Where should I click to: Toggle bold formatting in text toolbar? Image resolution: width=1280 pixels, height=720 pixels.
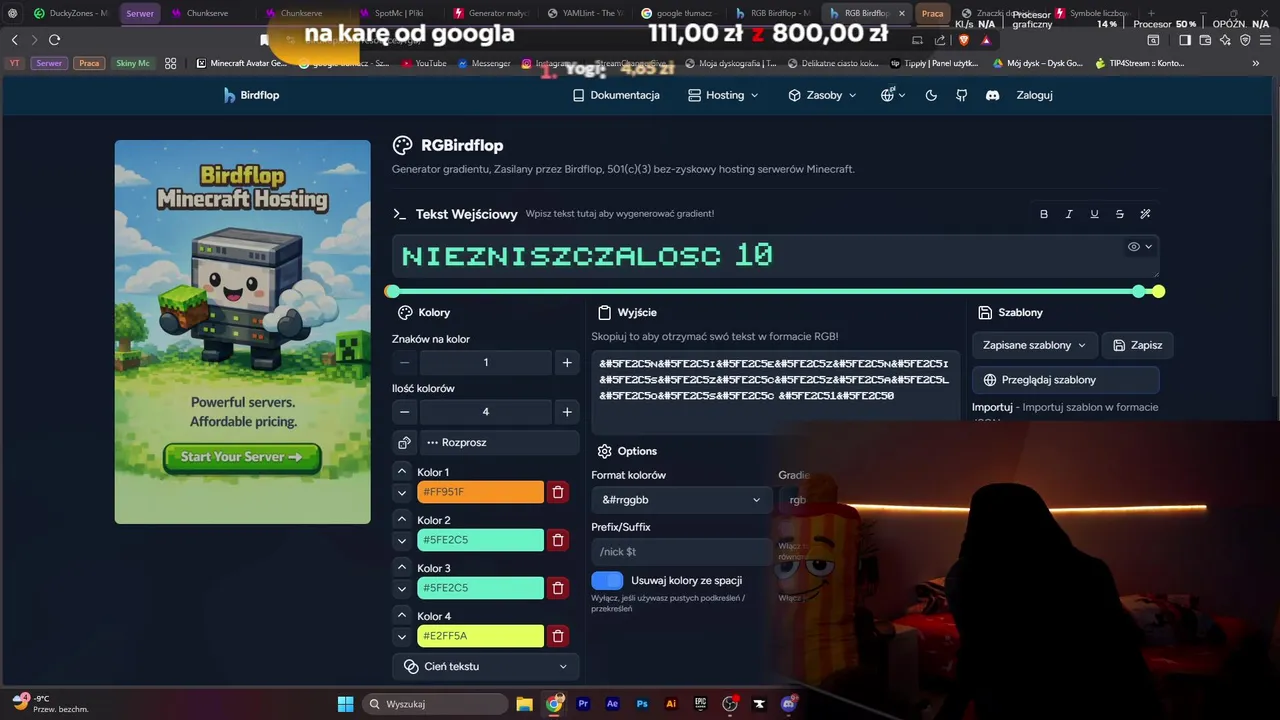[1044, 214]
